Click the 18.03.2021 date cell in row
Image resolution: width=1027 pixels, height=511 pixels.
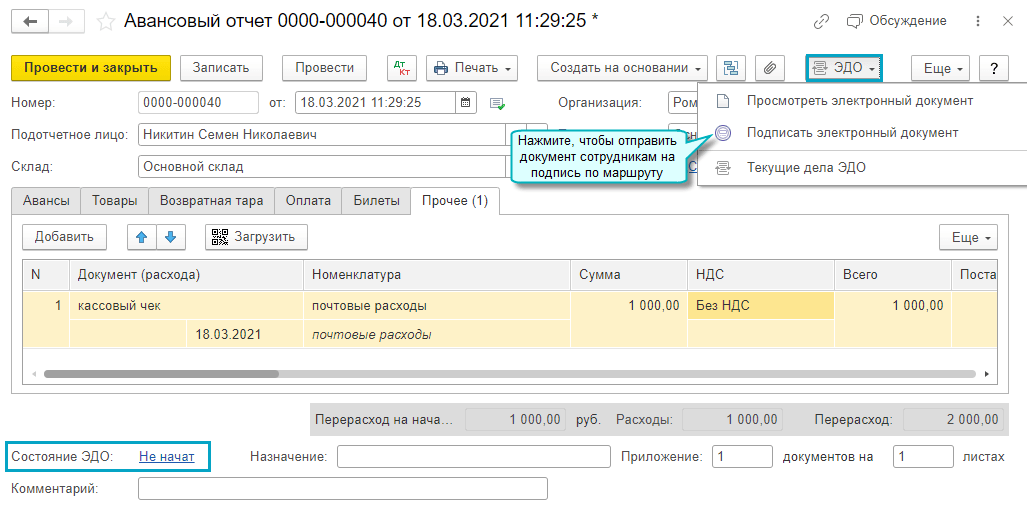coord(245,334)
